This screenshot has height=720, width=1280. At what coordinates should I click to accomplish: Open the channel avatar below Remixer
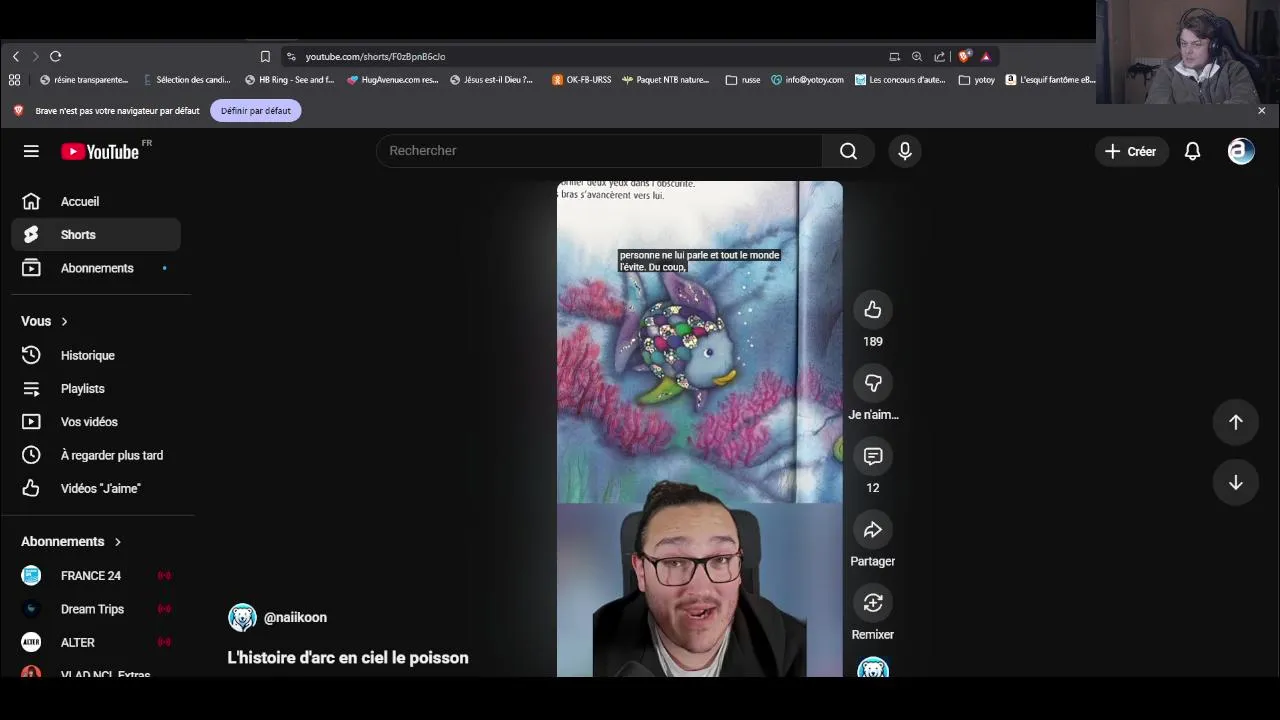873,668
